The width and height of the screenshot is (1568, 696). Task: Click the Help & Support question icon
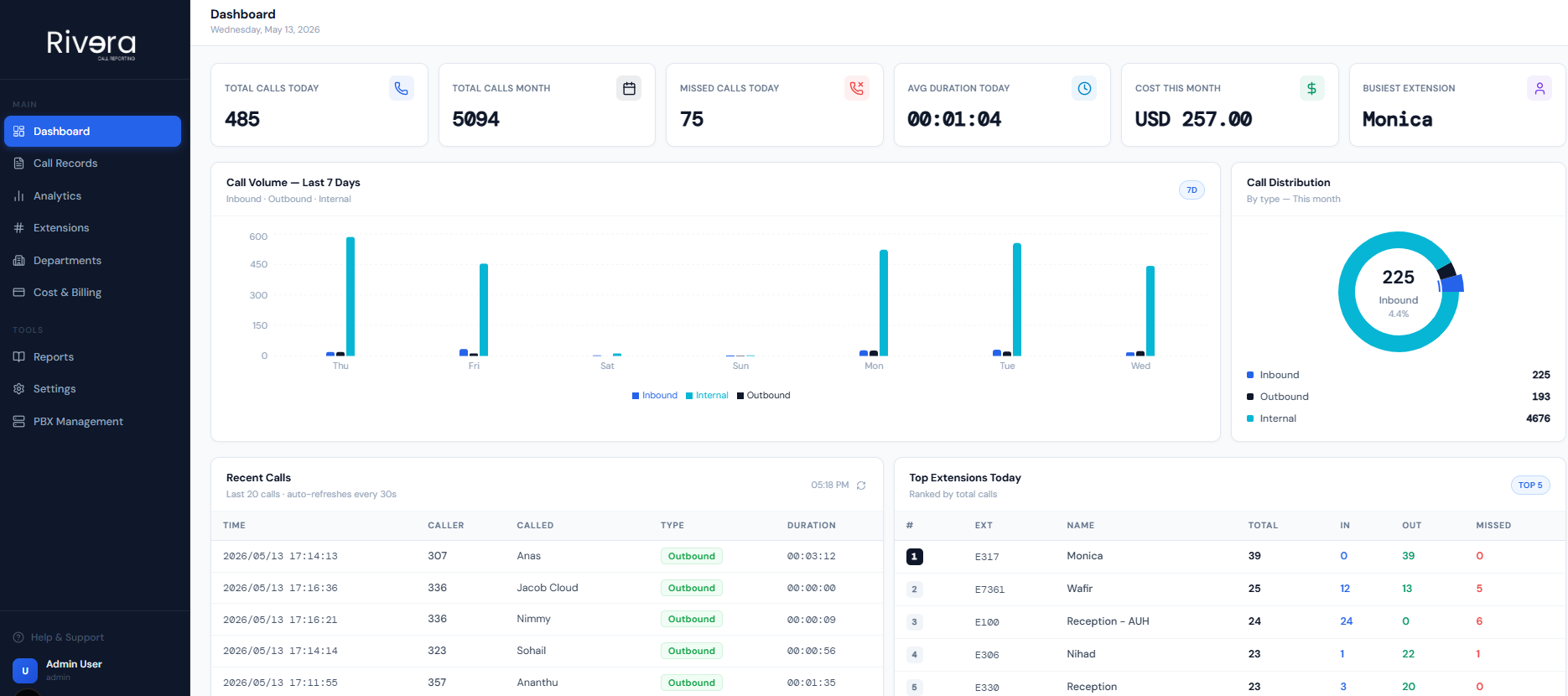tap(18, 637)
